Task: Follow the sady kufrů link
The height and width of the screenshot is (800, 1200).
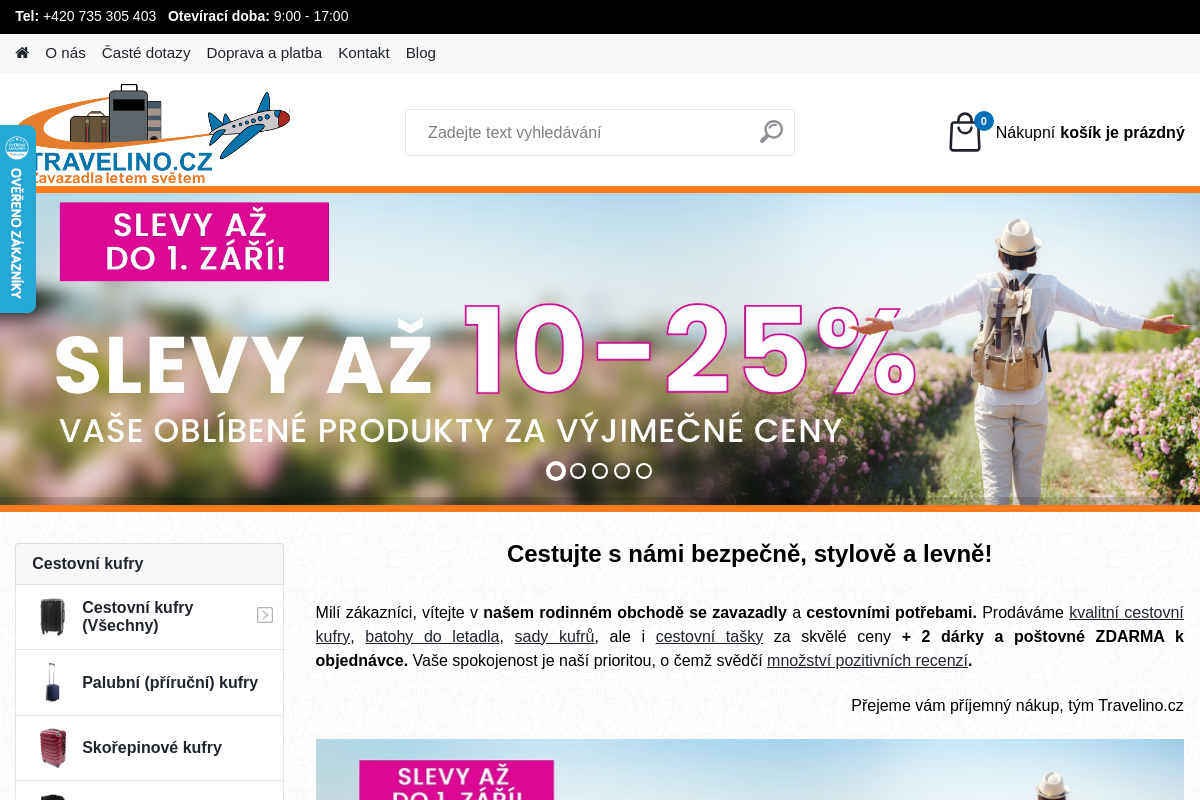Action: pyautogui.click(x=554, y=636)
